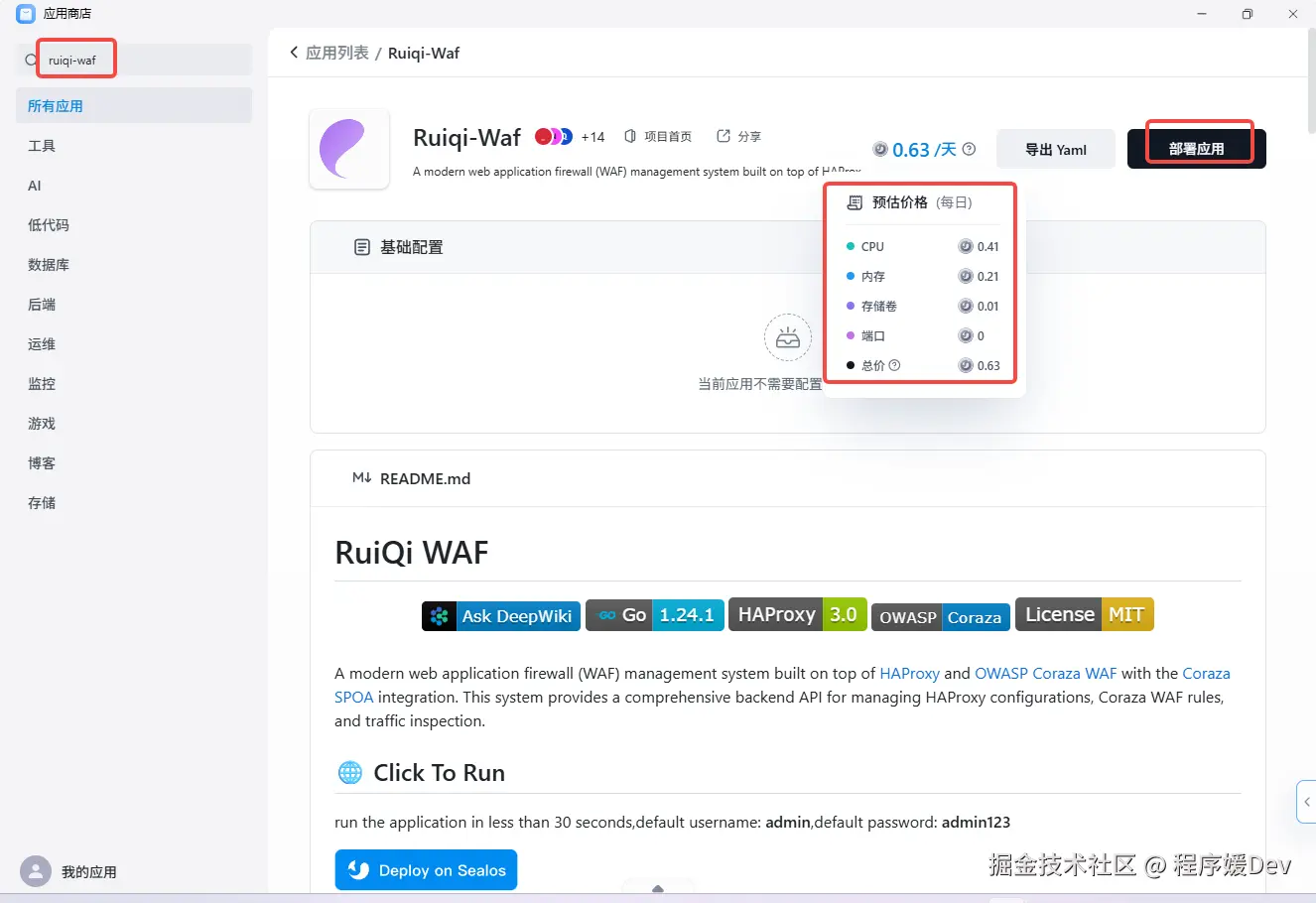Image resolution: width=1316 pixels, height=903 pixels.
Task: Click the CPU price row in 预估价格
Action: pos(923,246)
